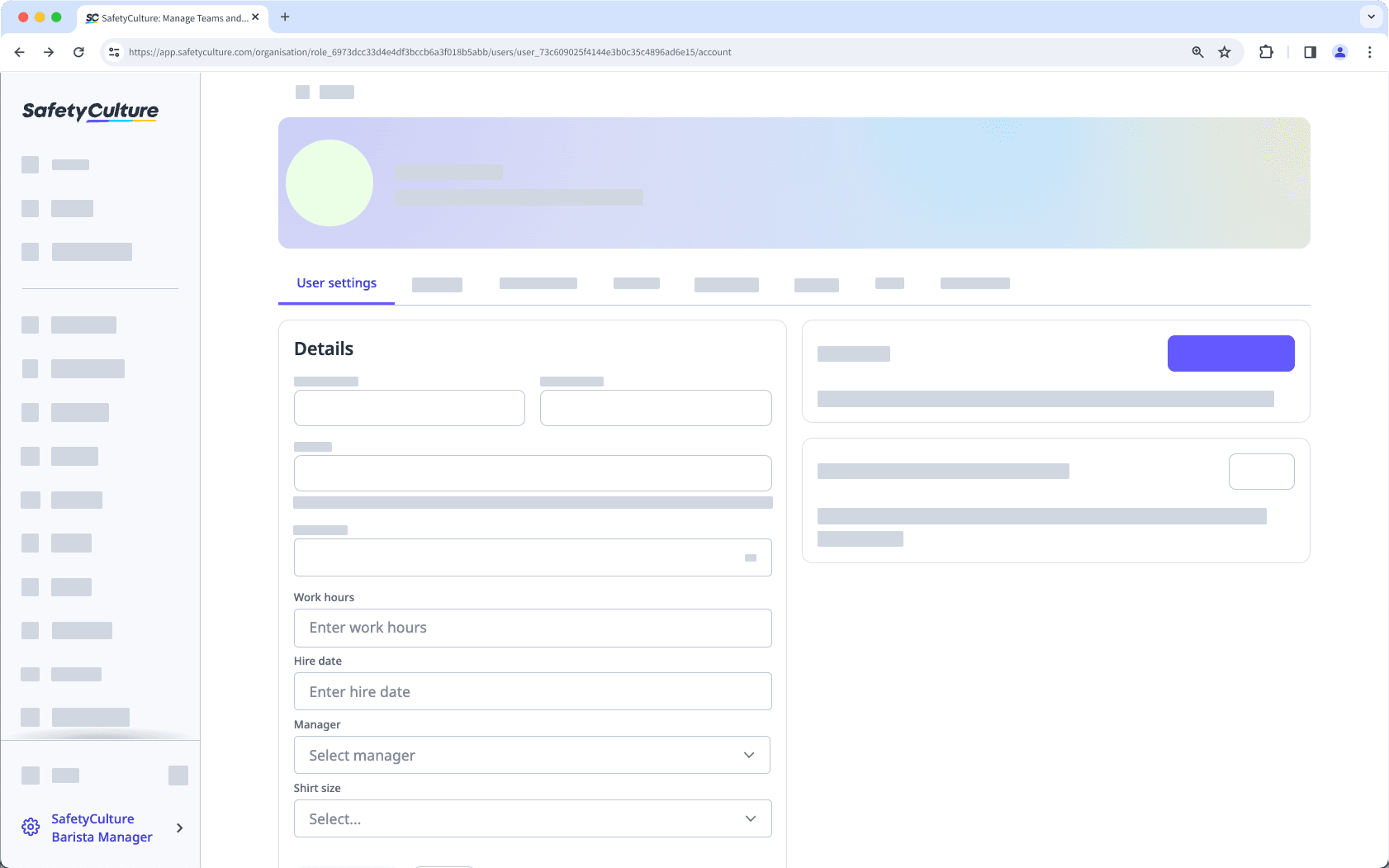Reload the current page
This screenshot has width=1389, height=868.
tap(78, 51)
